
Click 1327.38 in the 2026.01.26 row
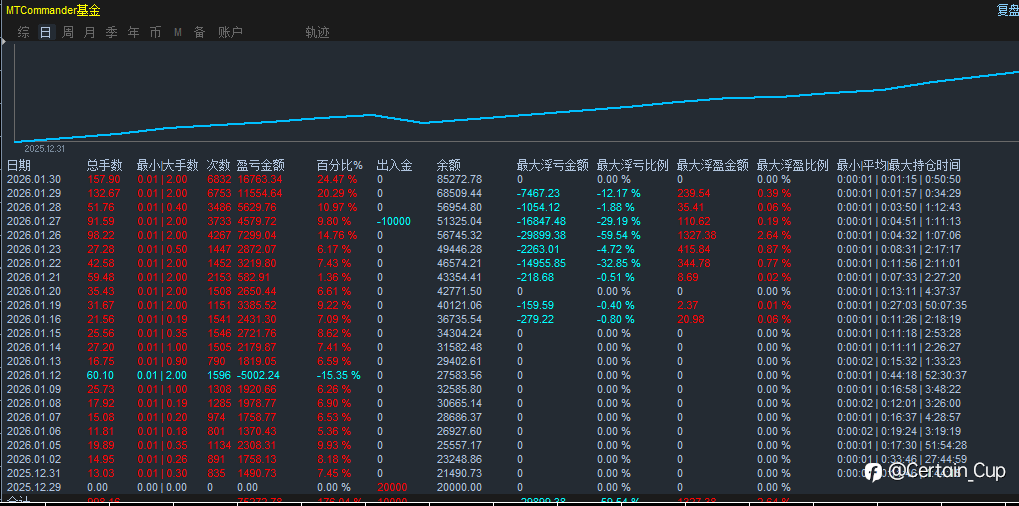click(x=697, y=235)
